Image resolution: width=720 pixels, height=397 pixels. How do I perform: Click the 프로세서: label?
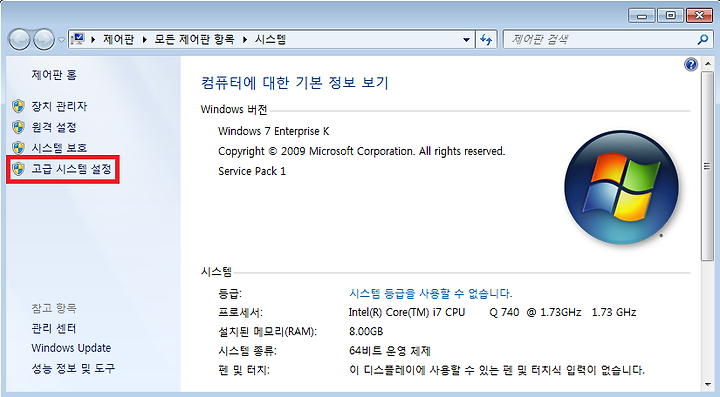(x=240, y=313)
